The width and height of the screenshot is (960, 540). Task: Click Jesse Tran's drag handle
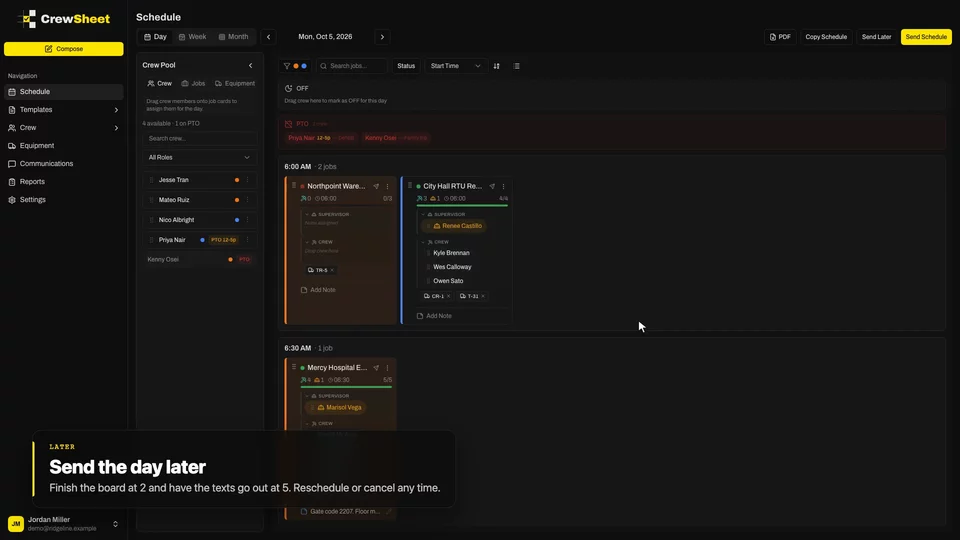[151, 180]
